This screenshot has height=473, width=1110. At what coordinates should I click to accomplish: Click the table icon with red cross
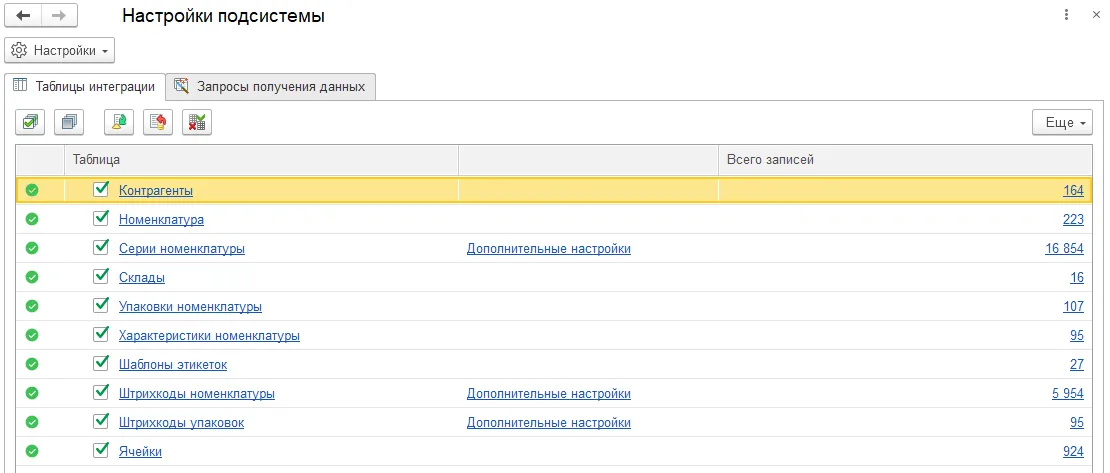(x=197, y=122)
